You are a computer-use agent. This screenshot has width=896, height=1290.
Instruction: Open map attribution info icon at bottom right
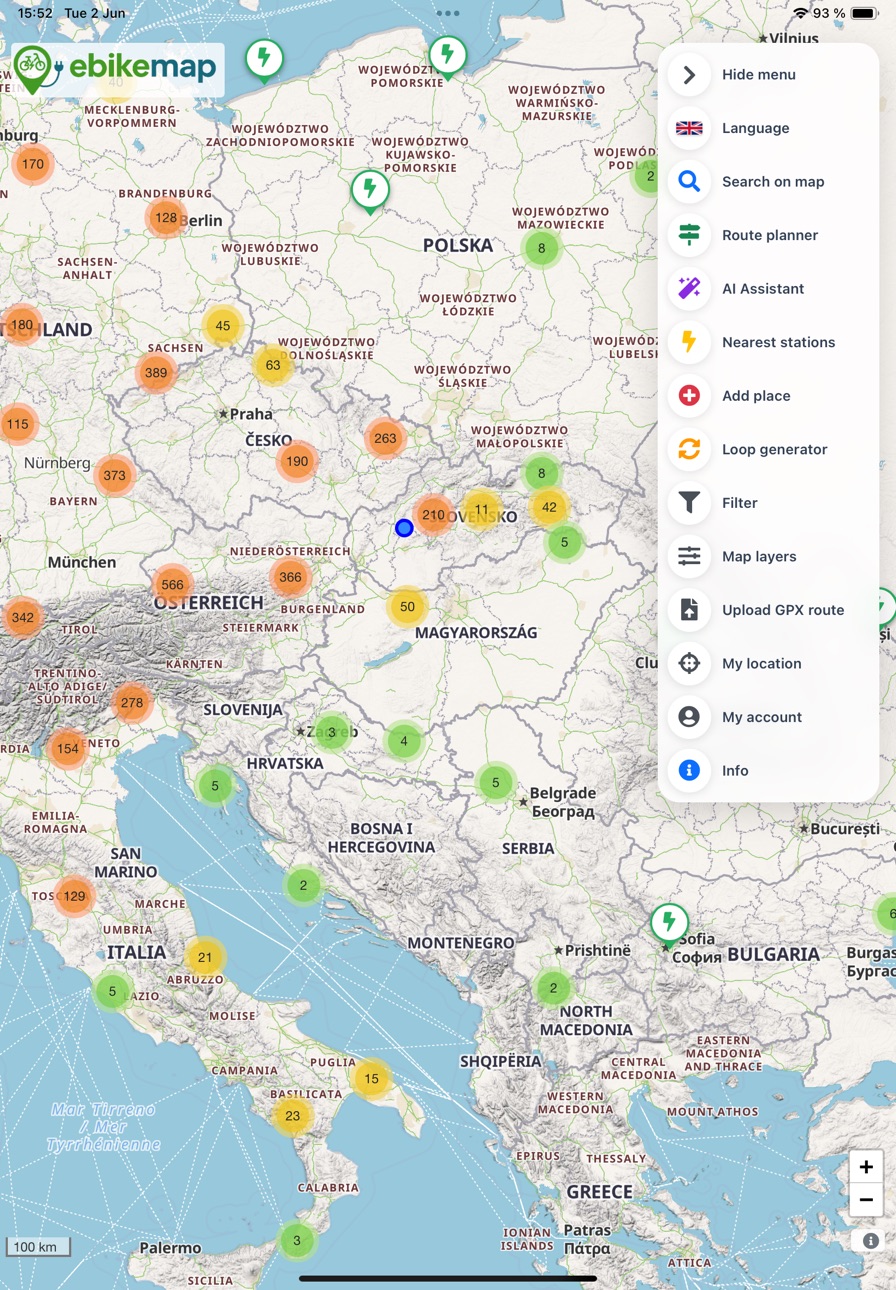(871, 1241)
